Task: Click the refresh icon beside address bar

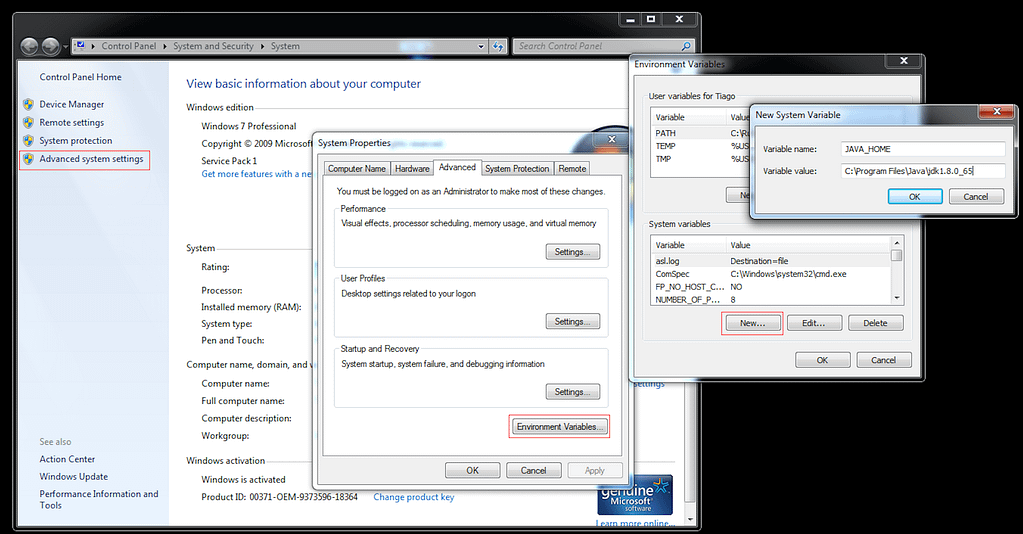Action: (498, 46)
